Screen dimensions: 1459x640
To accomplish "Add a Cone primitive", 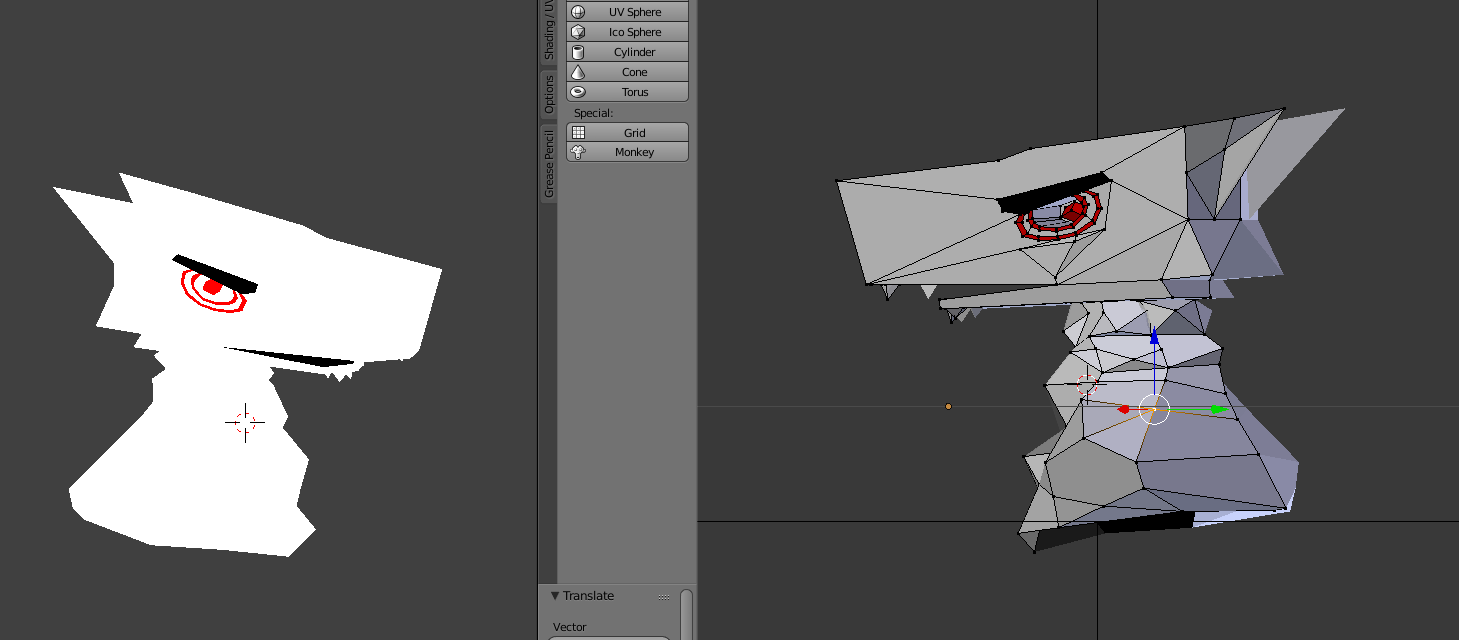I will pyautogui.click(x=627, y=72).
